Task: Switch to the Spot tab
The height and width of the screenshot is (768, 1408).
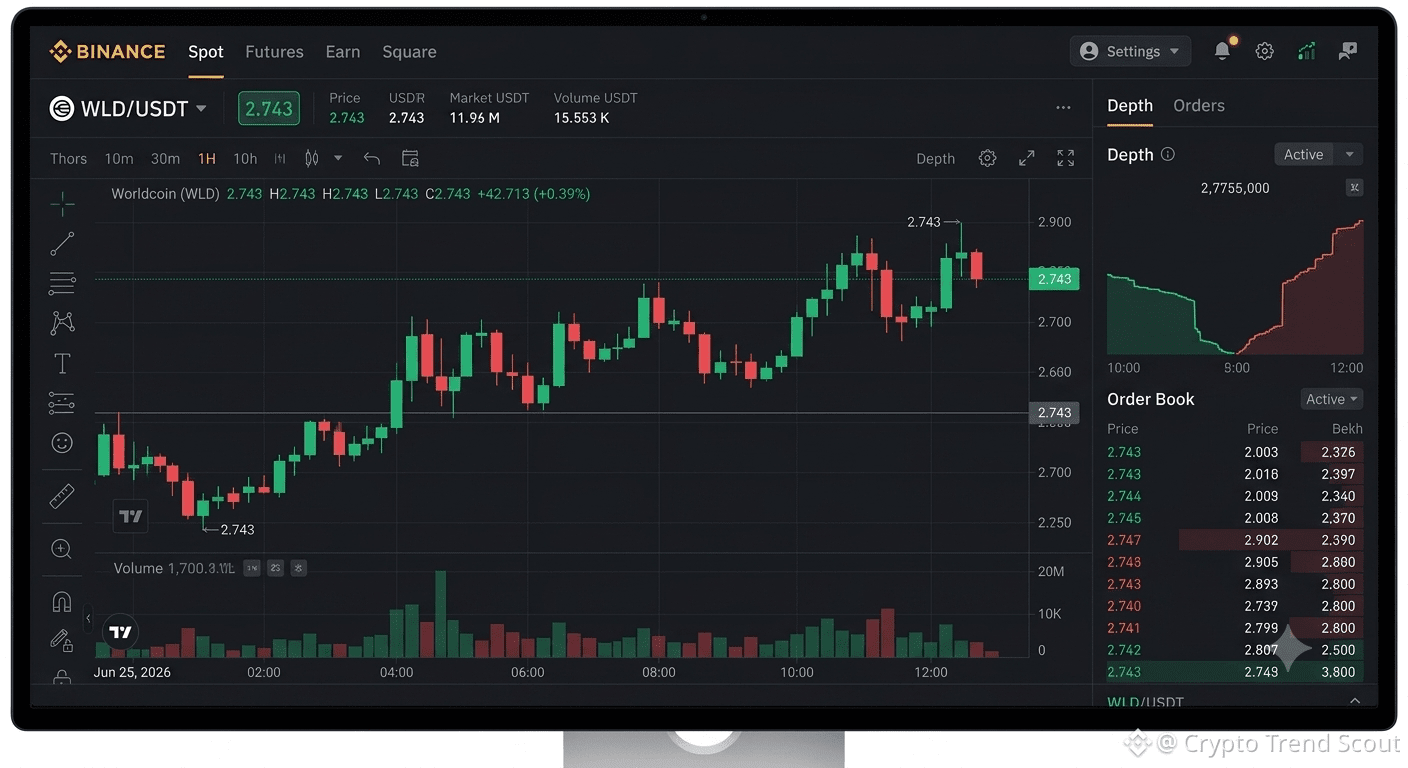Action: click(206, 52)
